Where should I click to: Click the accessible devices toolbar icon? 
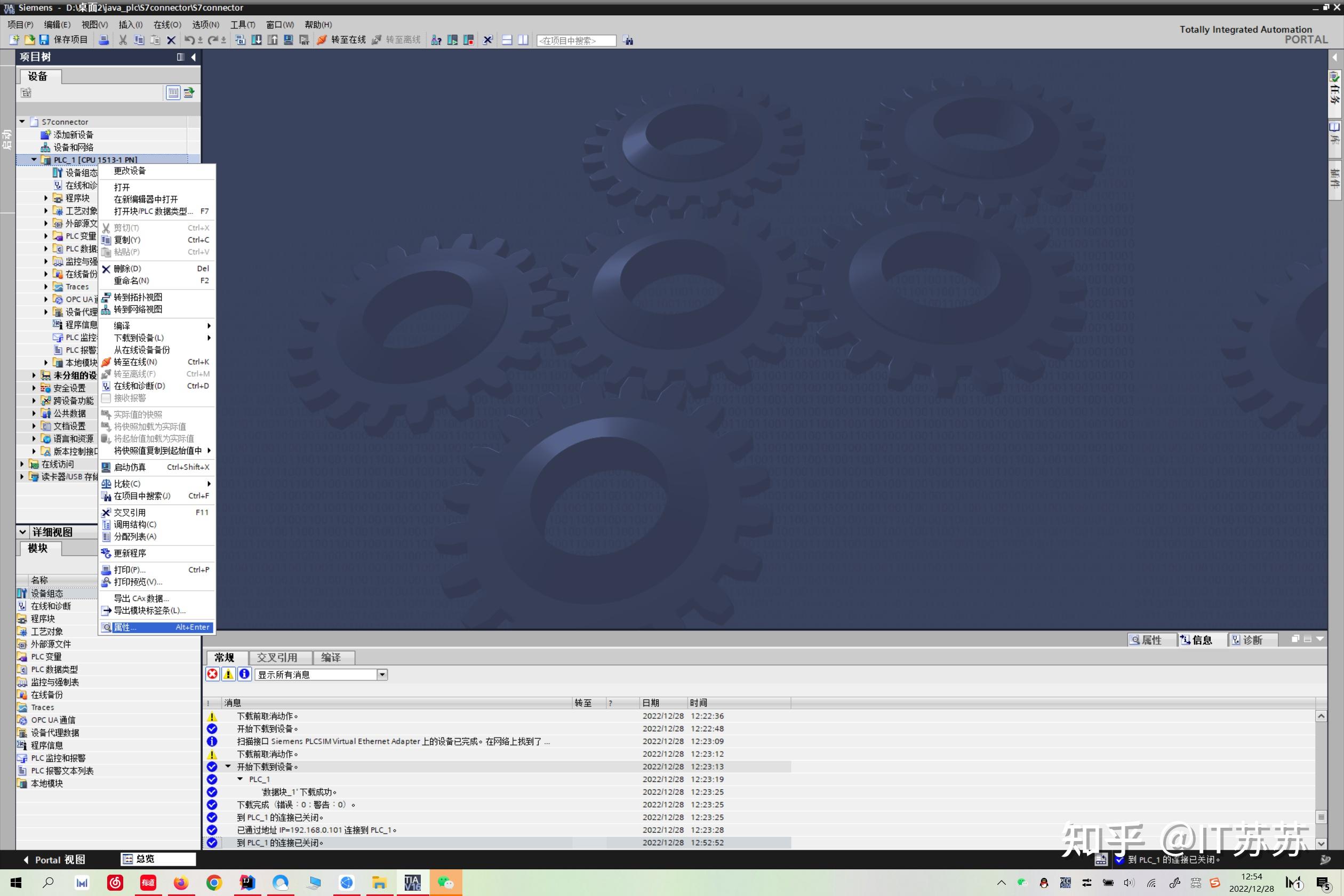click(436, 40)
